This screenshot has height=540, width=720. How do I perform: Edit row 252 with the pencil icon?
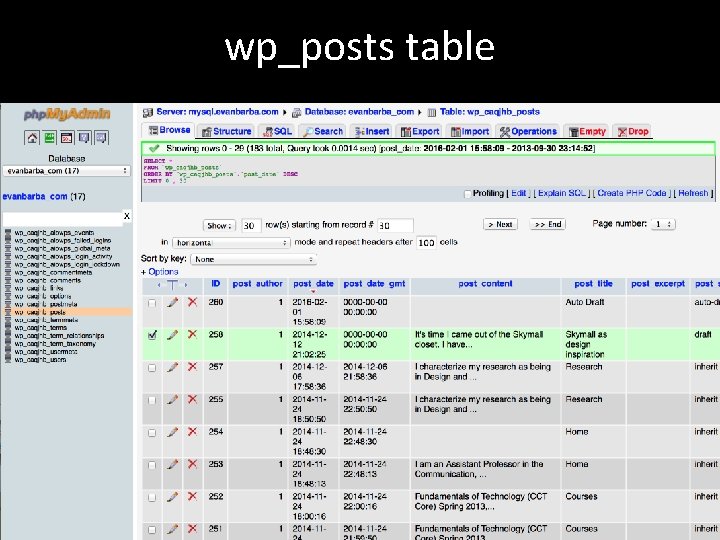tap(173, 497)
